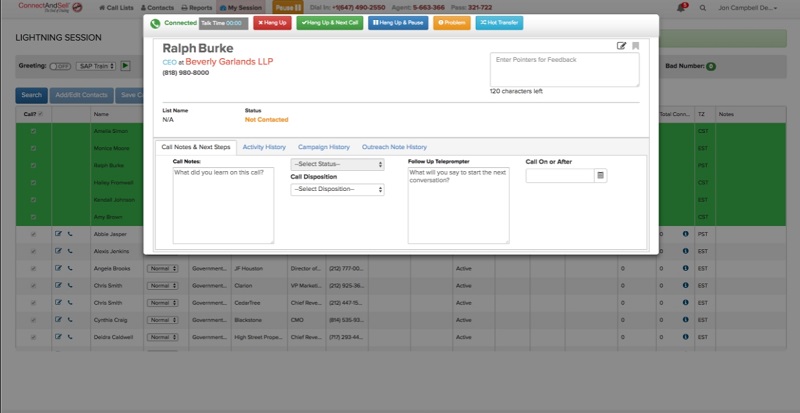Open the Reports menu

196,8
